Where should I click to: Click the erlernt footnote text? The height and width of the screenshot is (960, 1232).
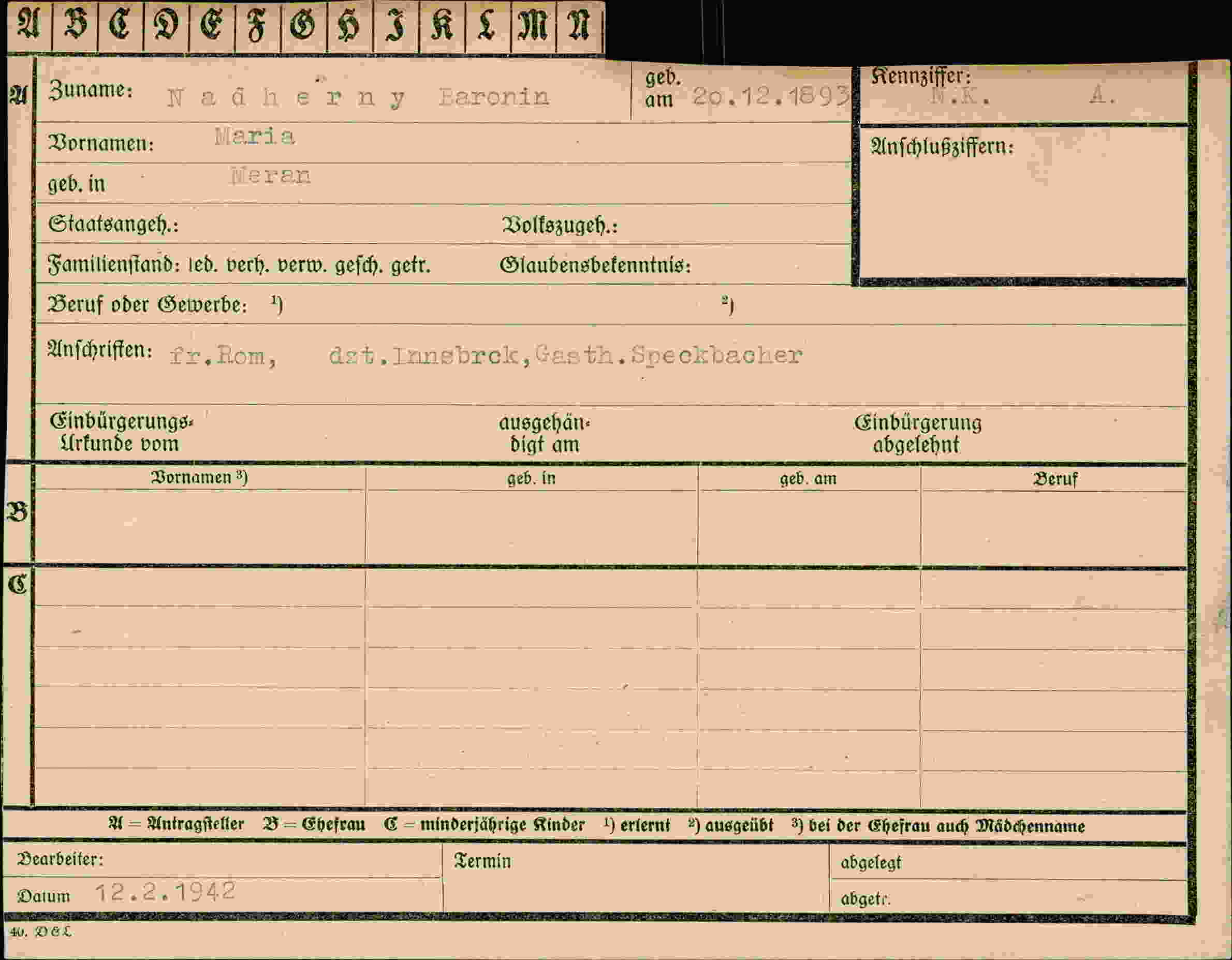pyautogui.click(x=645, y=826)
